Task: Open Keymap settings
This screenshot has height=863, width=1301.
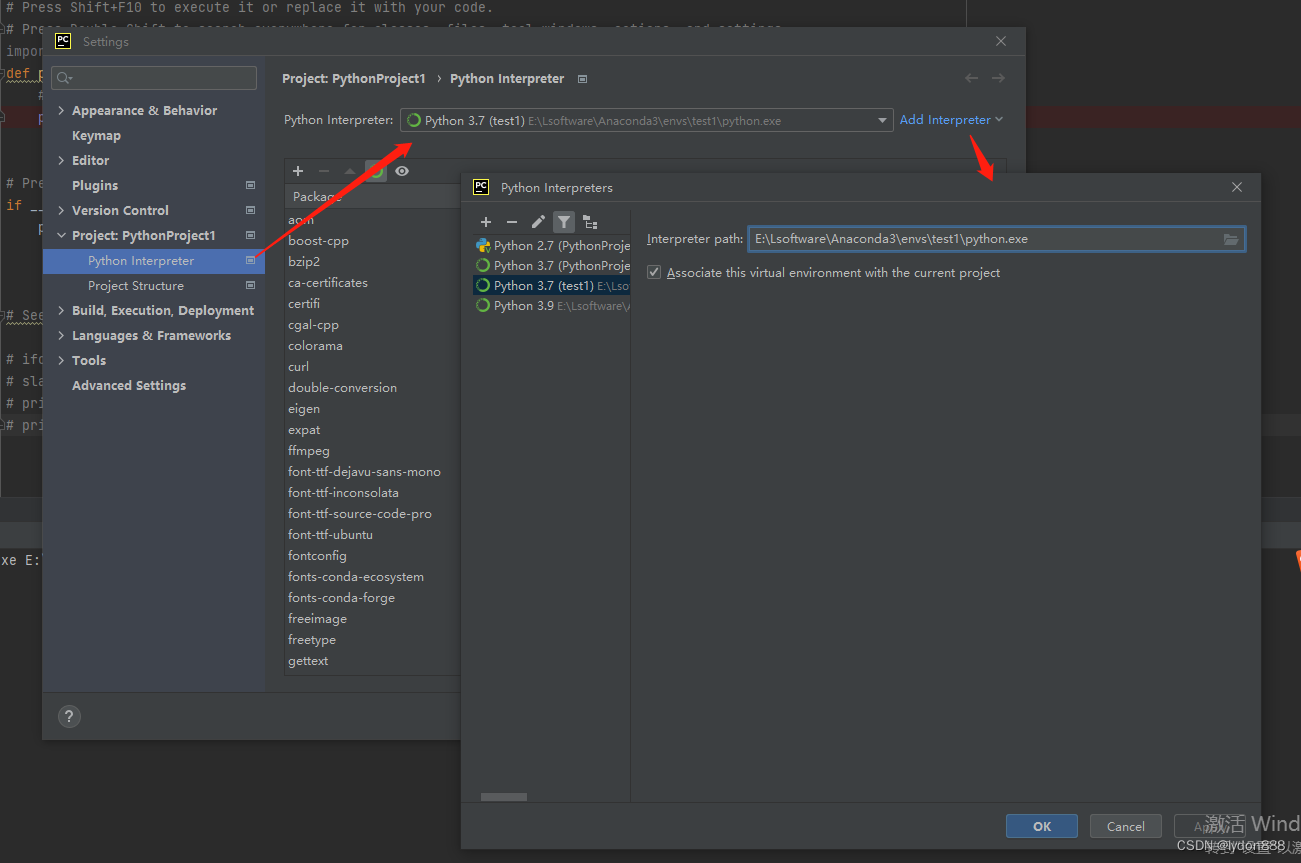Action: [x=96, y=135]
